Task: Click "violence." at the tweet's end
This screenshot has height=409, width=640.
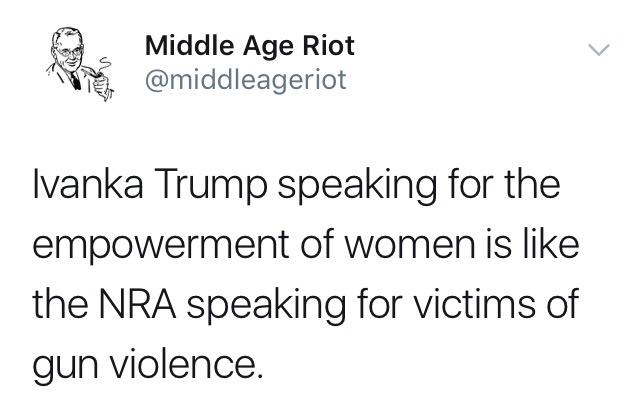Action: [187, 364]
